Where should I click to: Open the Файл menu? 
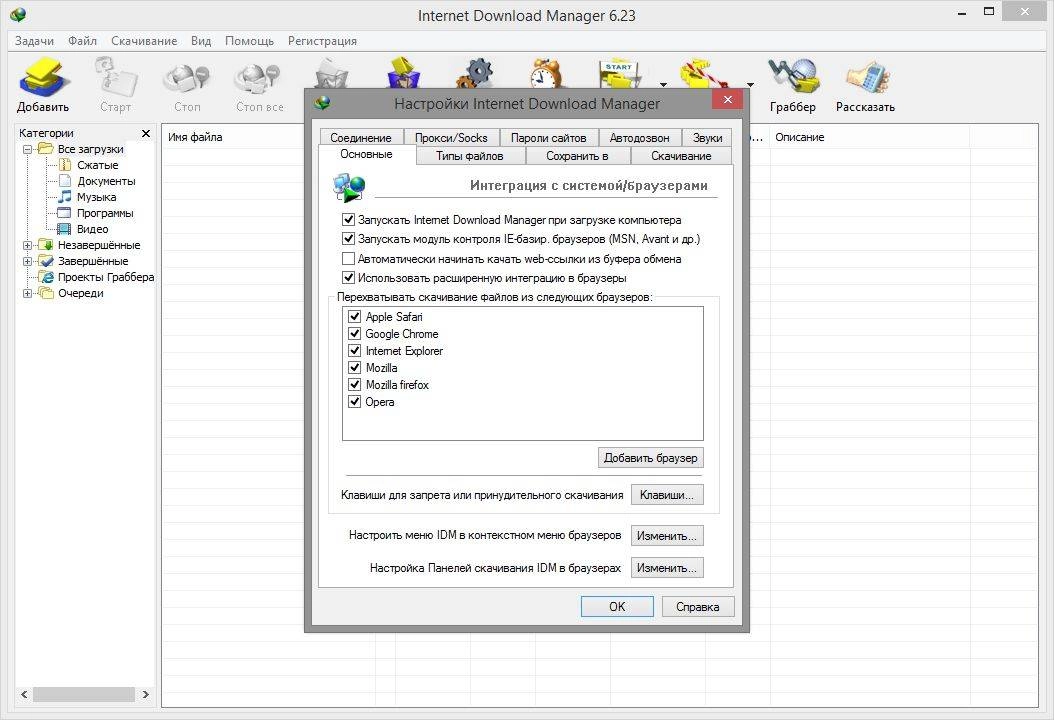pos(83,41)
